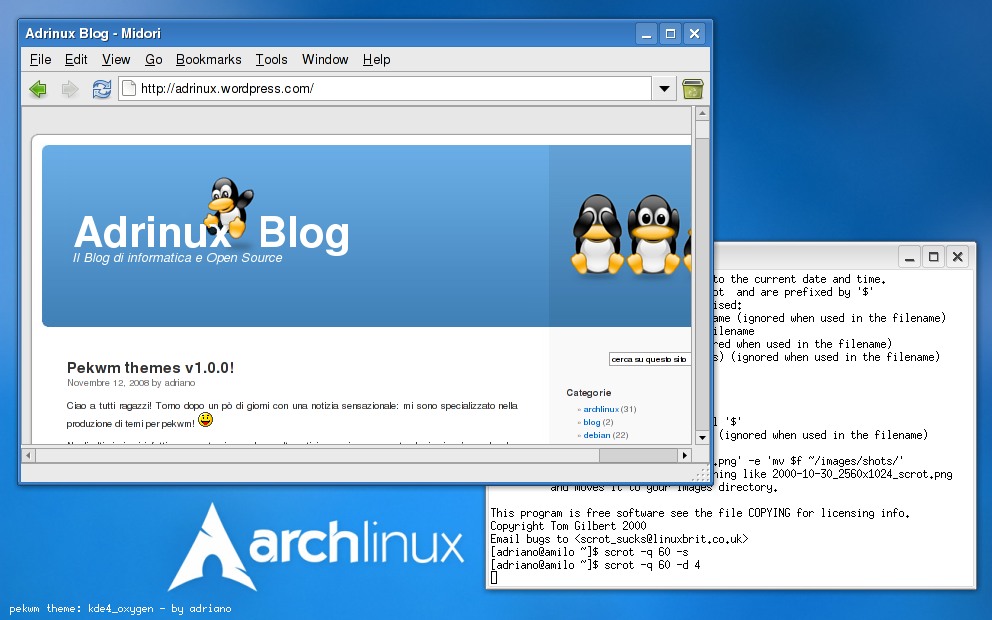Open the Help menu in Midori
The height and width of the screenshot is (620, 992).
point(376,59)
